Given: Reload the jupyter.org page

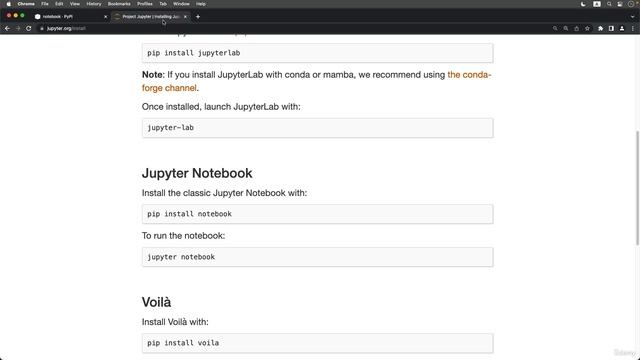Looking at the screenshot, I should pos(29,29).
